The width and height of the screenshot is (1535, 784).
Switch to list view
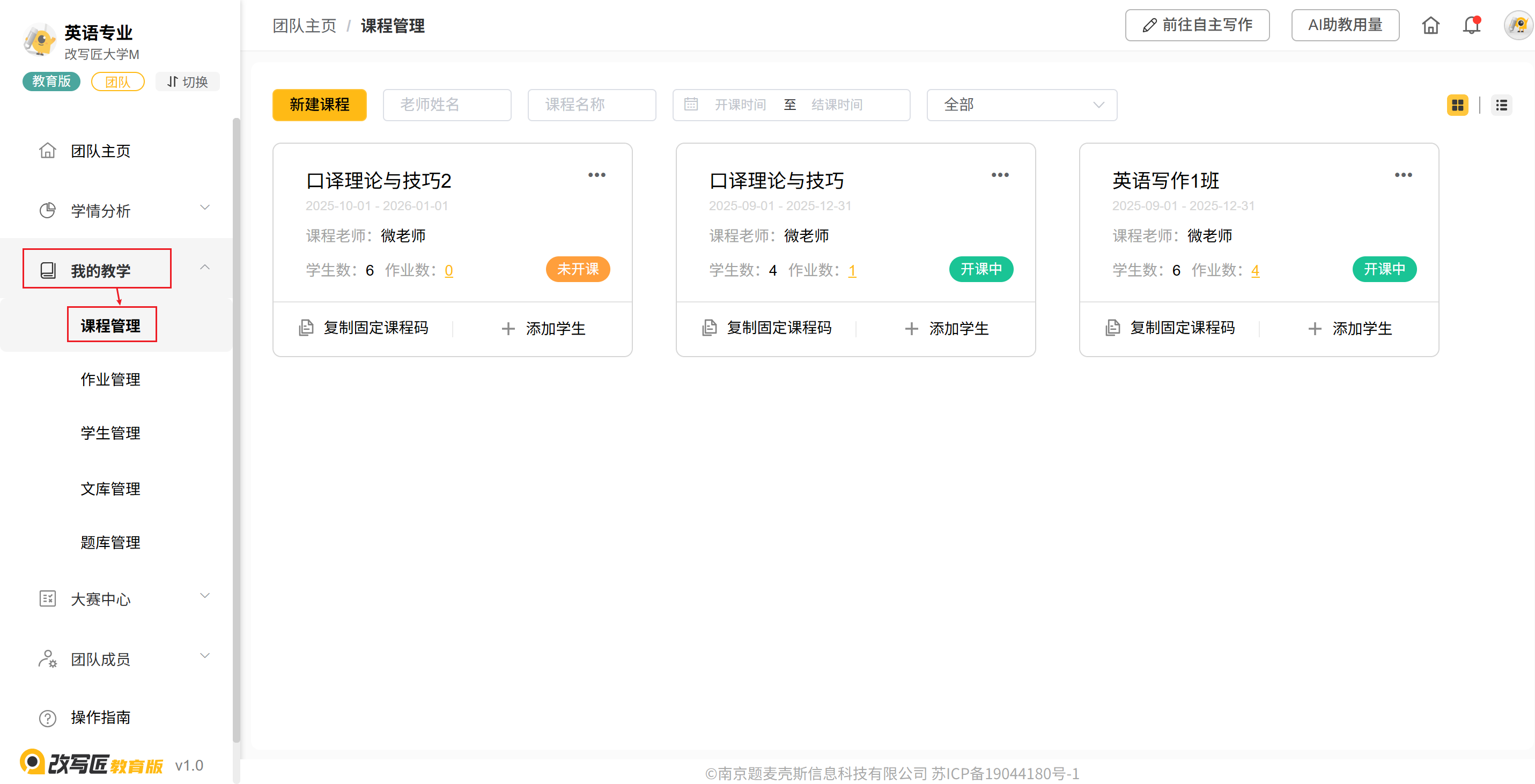1501,106
